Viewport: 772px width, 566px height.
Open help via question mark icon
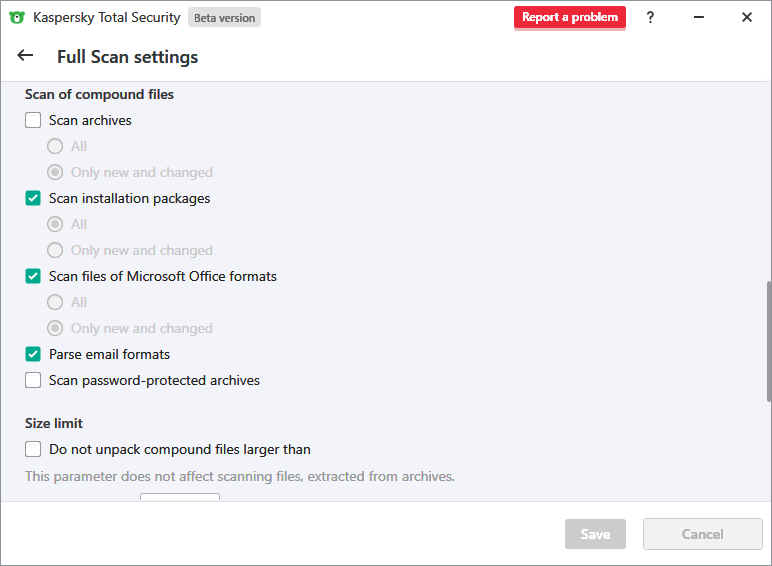click(x=650, y=17)
